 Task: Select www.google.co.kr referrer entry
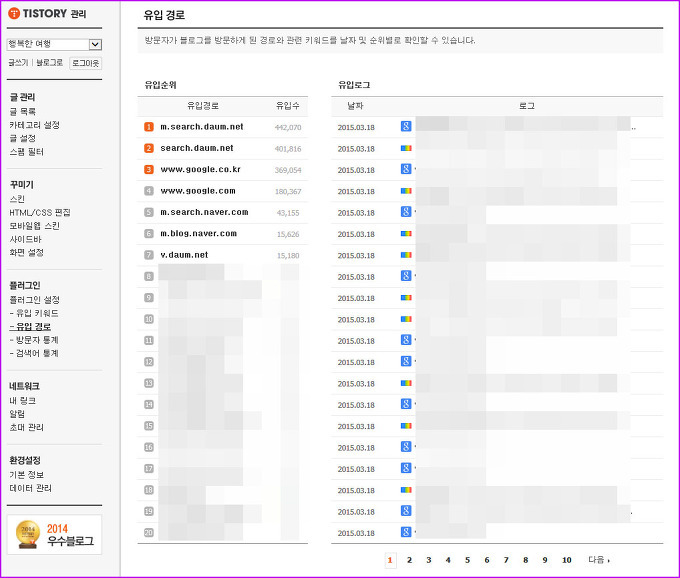tap(200, 170)
